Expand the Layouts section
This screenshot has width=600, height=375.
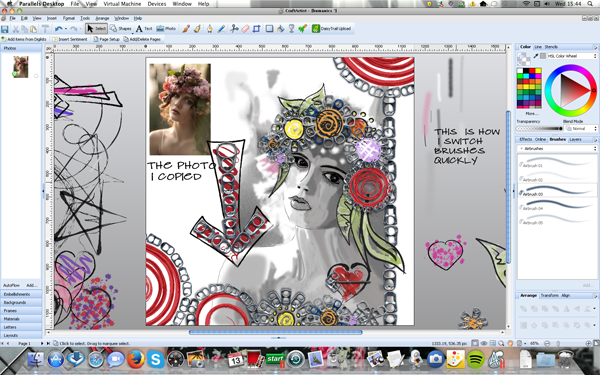[21, 335]
